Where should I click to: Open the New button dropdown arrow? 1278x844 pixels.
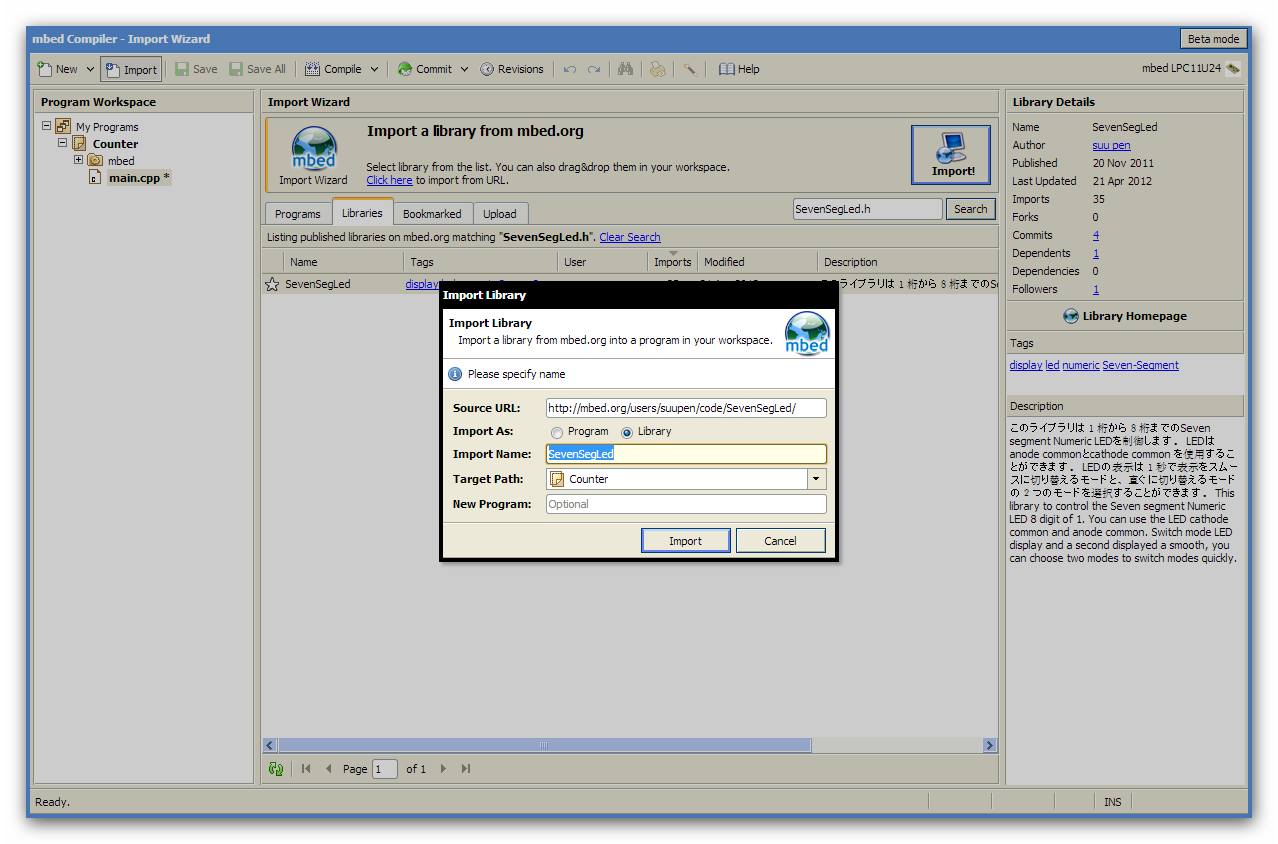tap(90, 69)
